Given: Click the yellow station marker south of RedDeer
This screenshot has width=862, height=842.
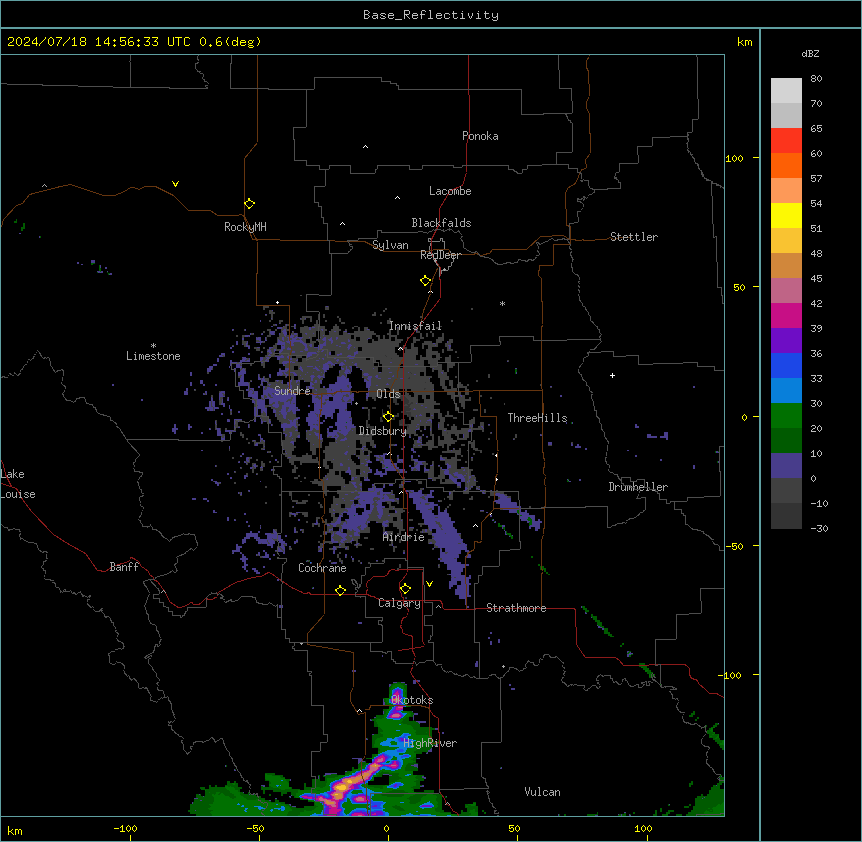Looking at the screenshot, I should [x=425, y=281].
